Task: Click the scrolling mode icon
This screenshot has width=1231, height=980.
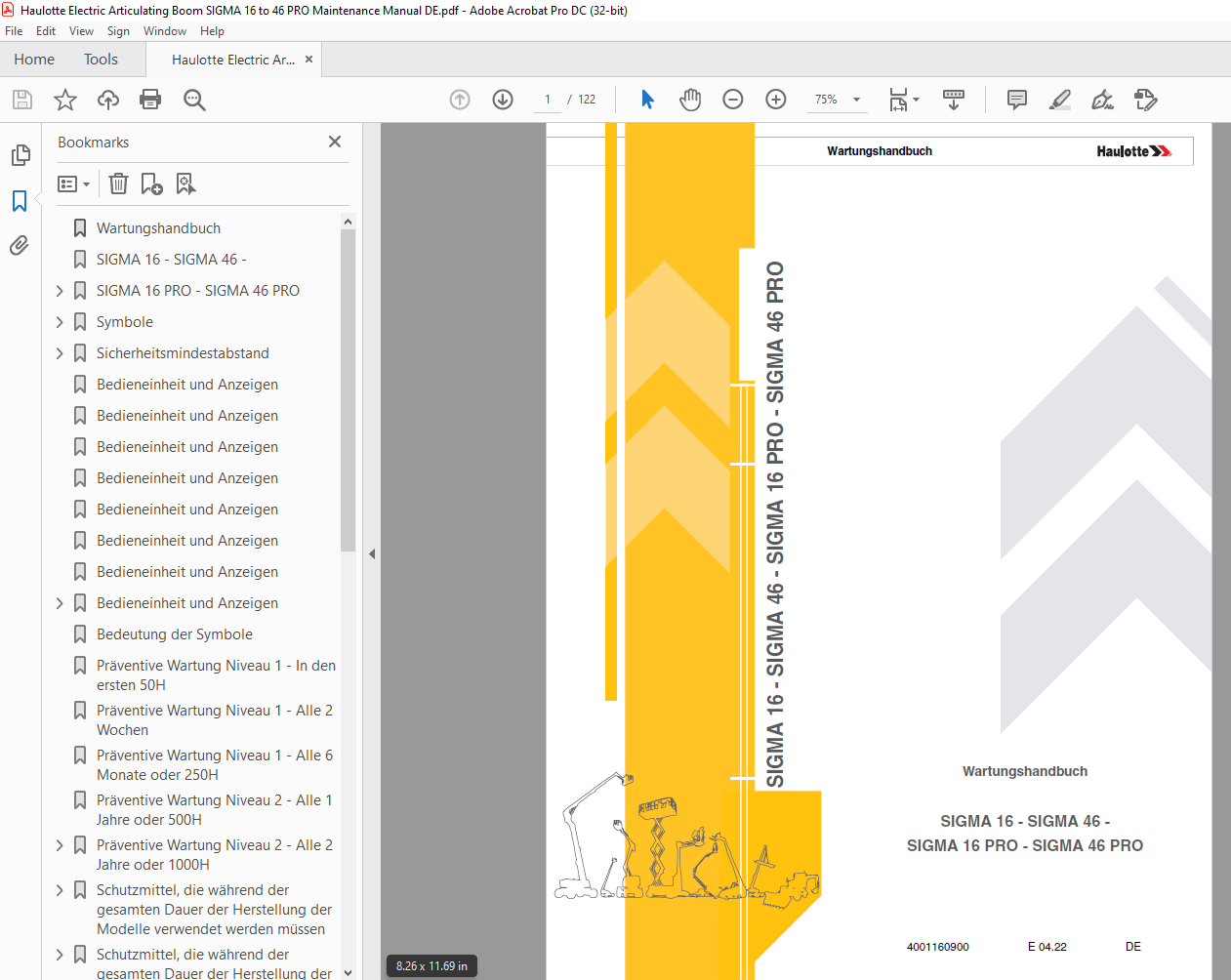Action: [x=954, y=100]
